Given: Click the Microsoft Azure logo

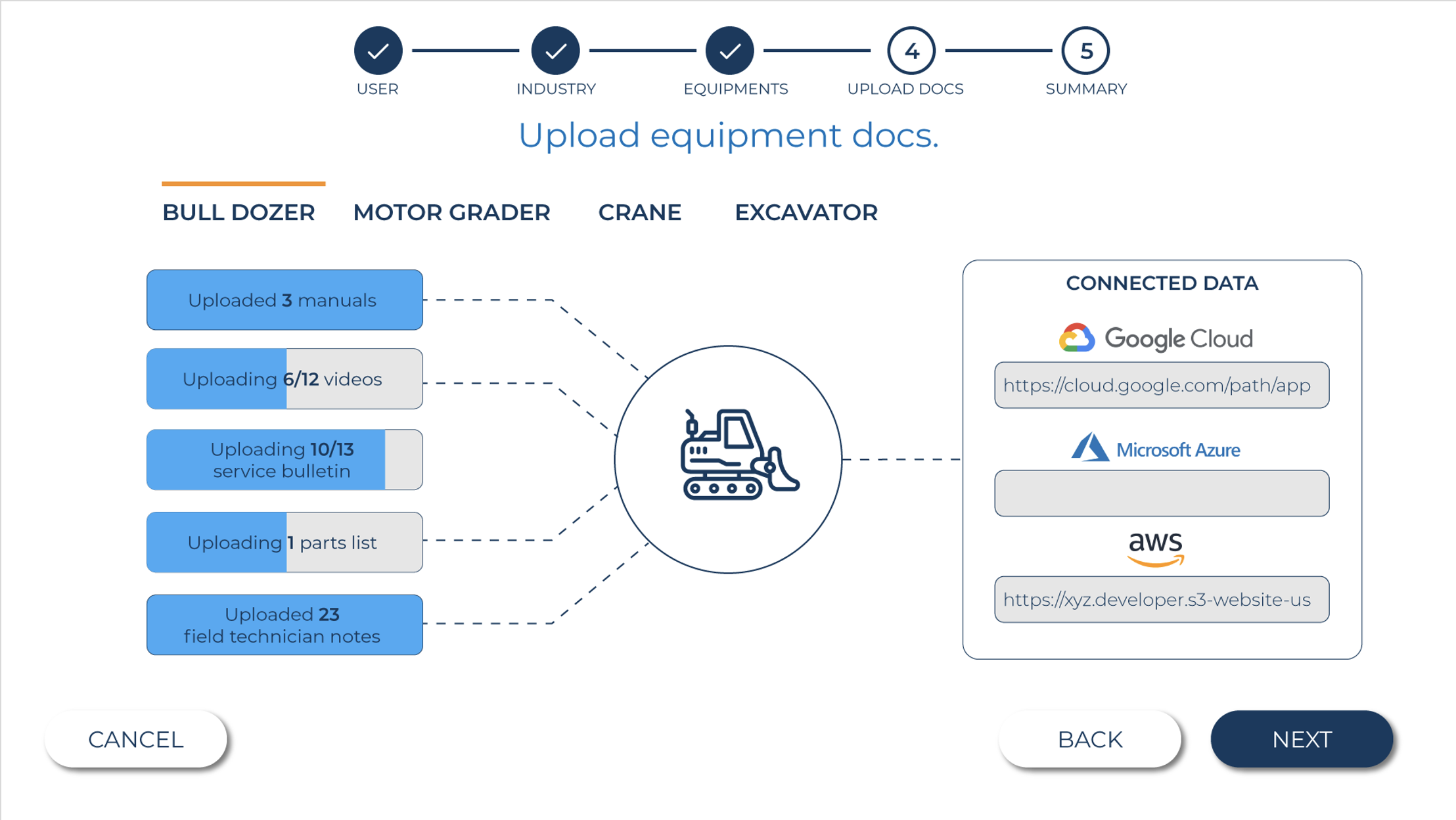Looking at the screenshot, I should (1156, 449).
